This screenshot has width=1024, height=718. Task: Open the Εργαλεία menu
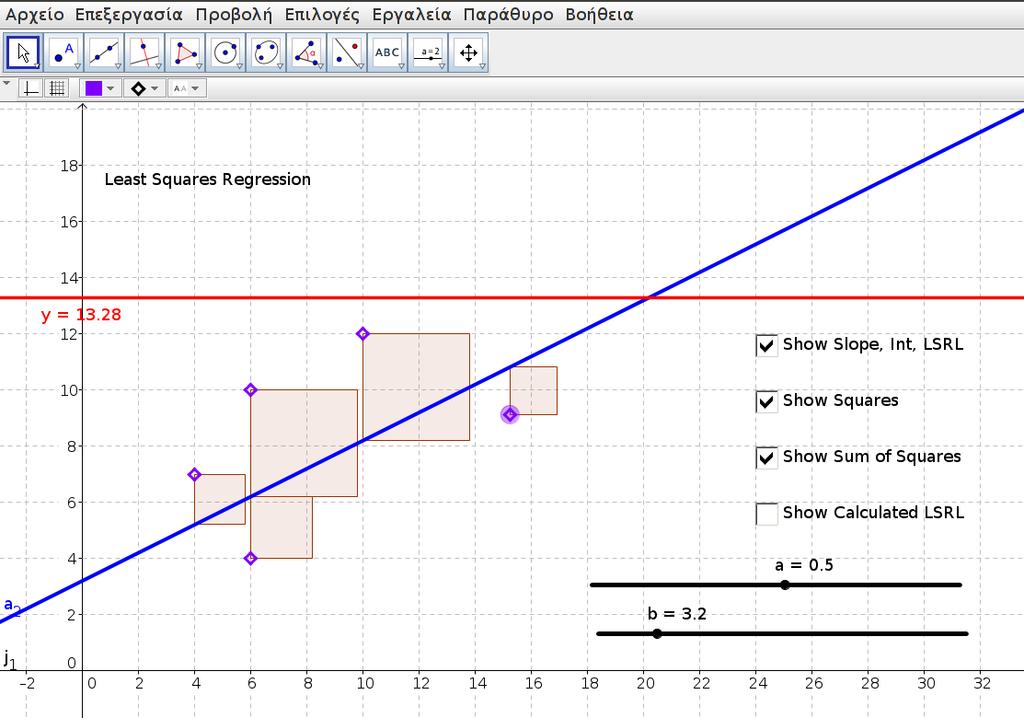tap(411, 14)
